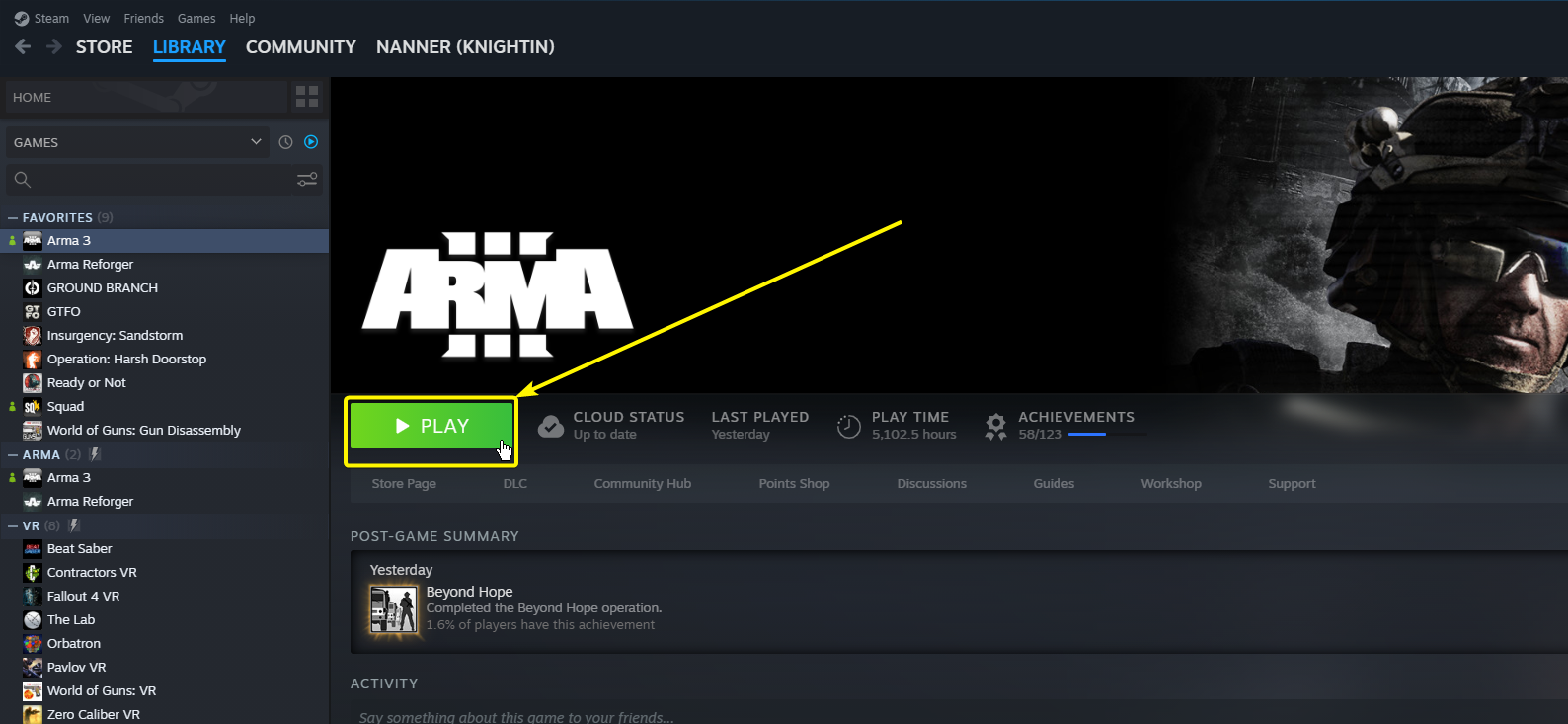Open the Friends menu

[x=144, y=18]
